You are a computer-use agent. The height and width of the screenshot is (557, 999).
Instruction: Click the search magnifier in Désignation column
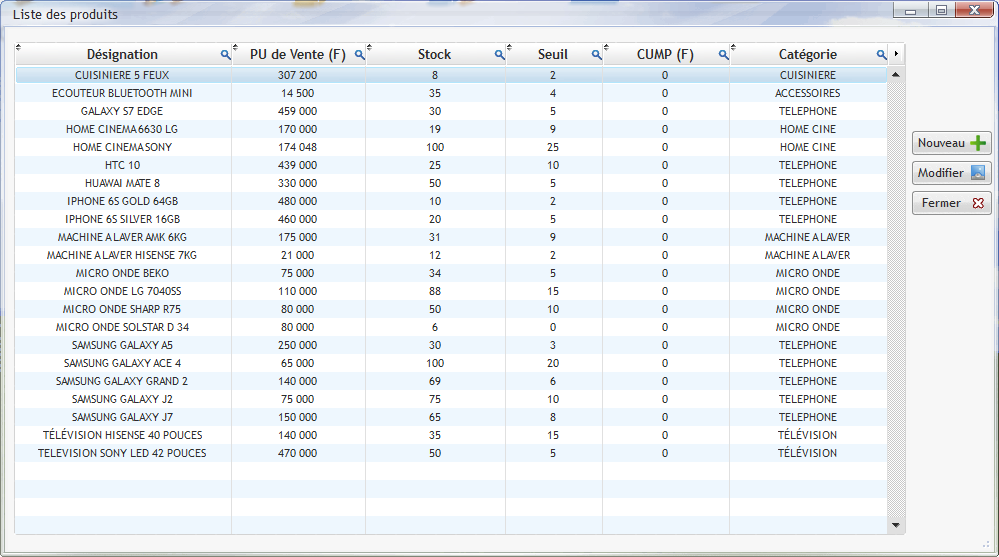tap(225, 55)
